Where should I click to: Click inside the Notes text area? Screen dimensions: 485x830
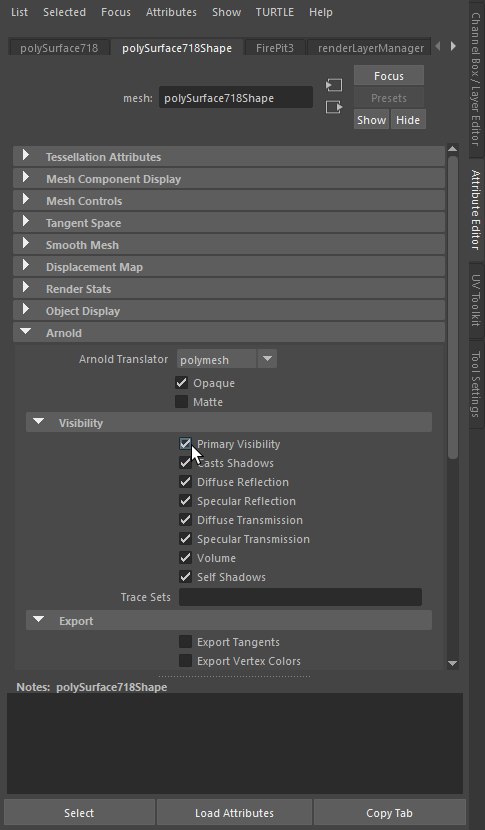coord(235,743)
